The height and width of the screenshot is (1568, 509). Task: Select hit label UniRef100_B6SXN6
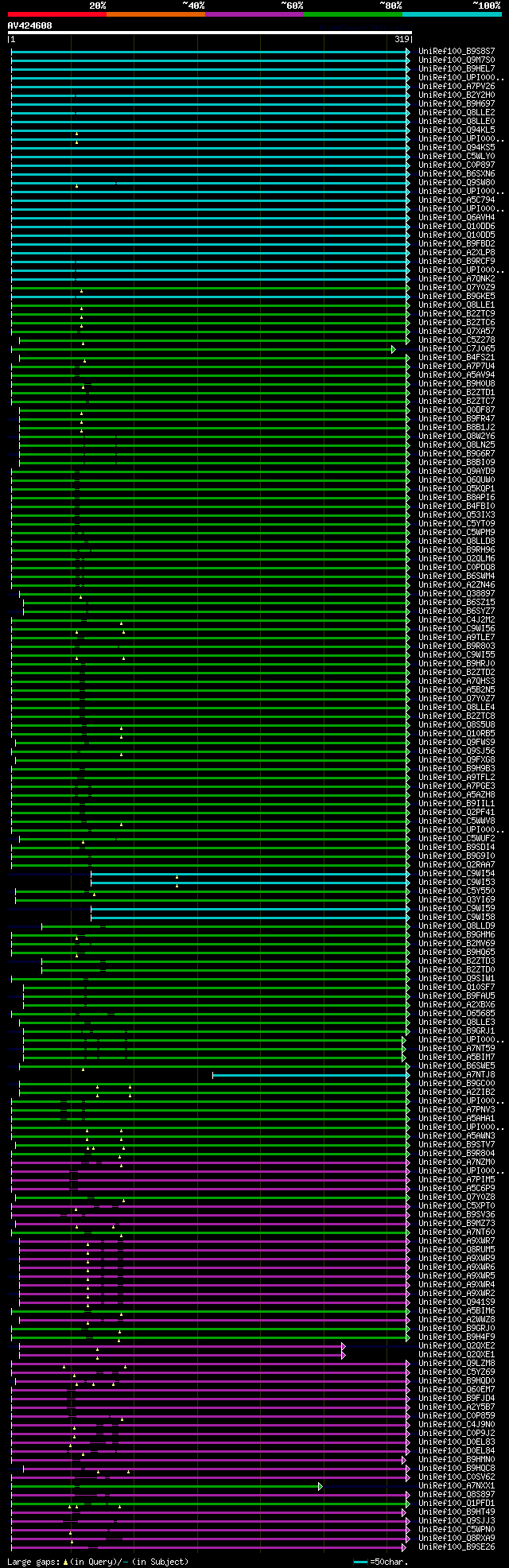tap(457, 173)
